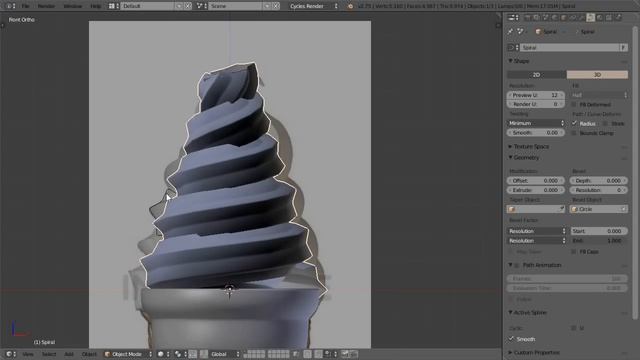Open the Properties editor type selector
This screenshot has width=640, height=360.
[513, 18]
